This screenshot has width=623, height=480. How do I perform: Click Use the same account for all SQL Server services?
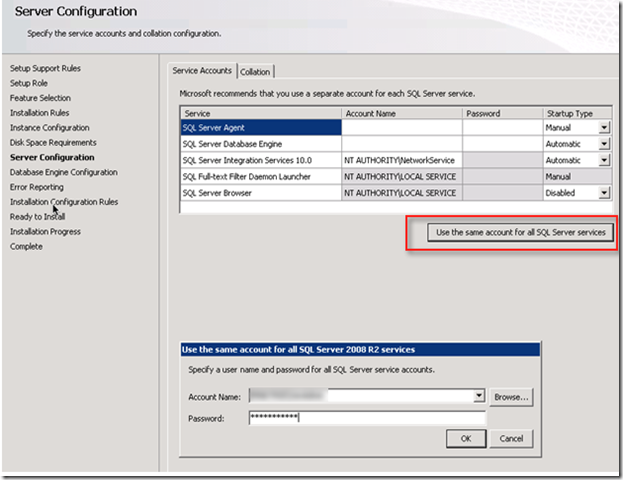[x=520, y=232]
